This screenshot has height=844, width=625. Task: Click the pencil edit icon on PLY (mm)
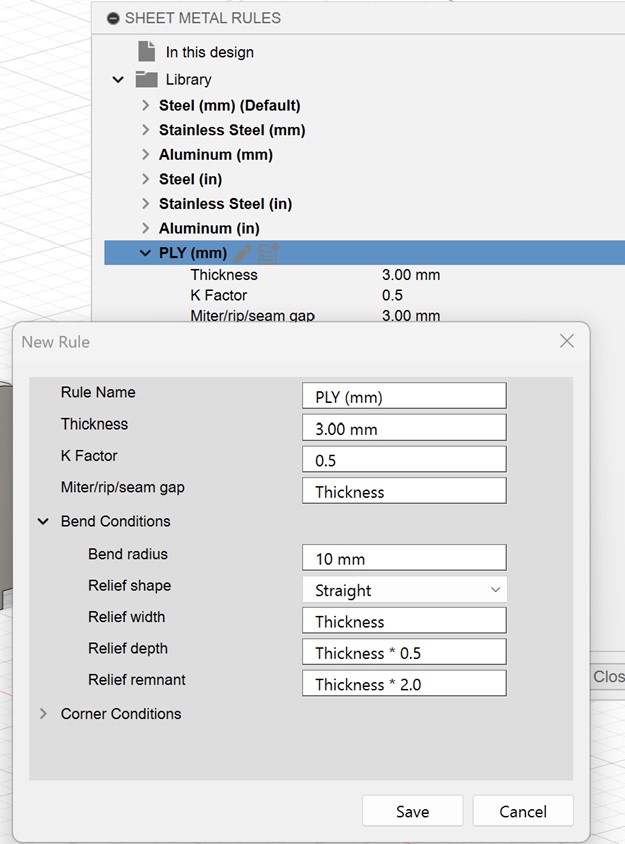[243, 253]
